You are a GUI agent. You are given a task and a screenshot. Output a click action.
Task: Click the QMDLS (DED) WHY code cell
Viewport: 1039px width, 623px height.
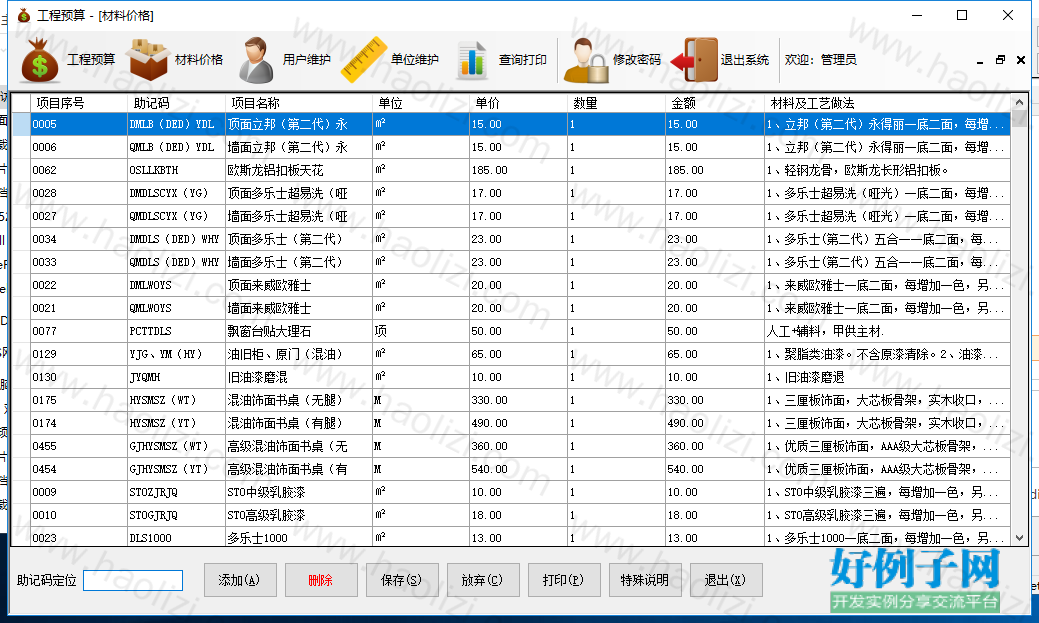pyautogui.click(x=176, y=262)
